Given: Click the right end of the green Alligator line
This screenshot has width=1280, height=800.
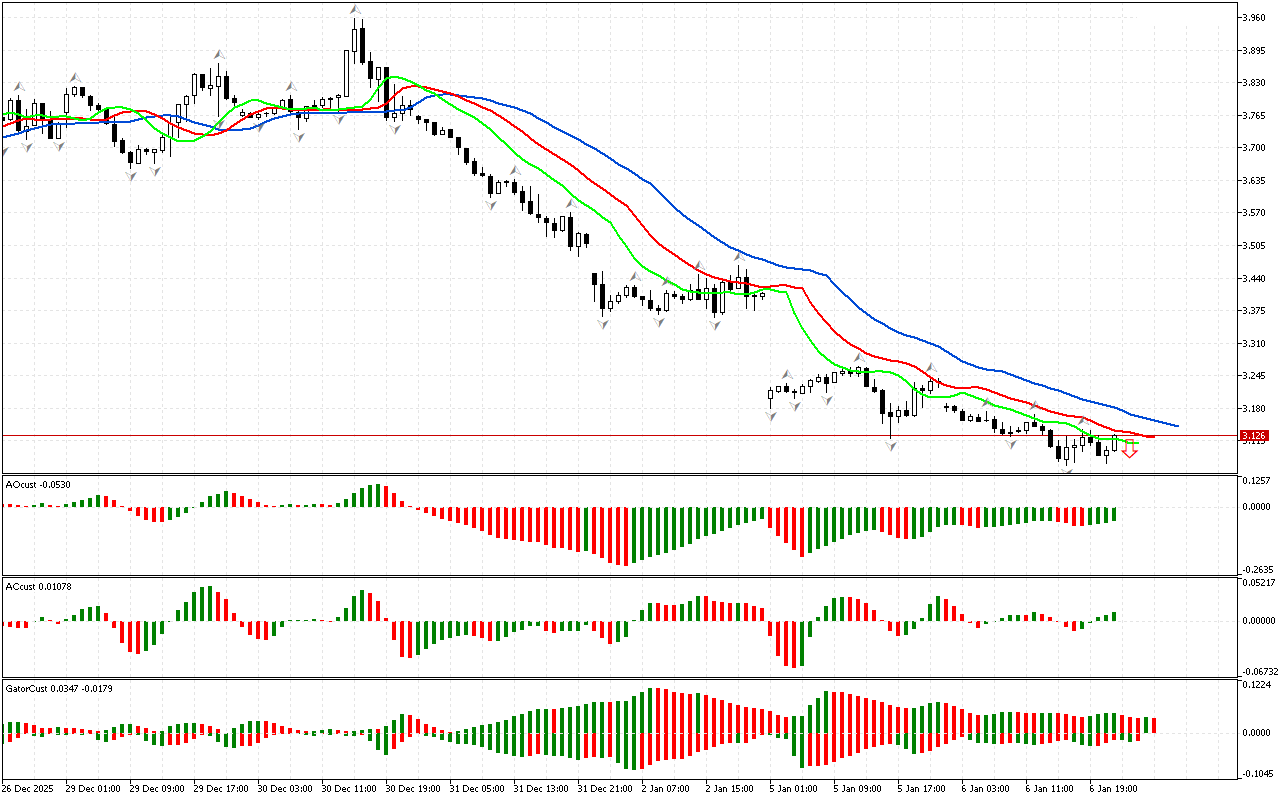Looking at the screenshot, I should pyautogui.click(x=1137, y=442).
